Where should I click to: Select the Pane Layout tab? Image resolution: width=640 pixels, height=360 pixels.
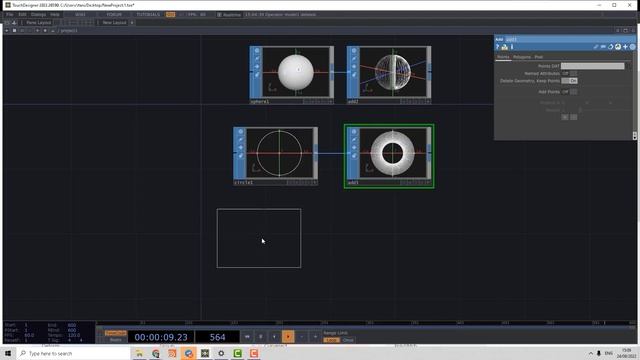(39, 22)
